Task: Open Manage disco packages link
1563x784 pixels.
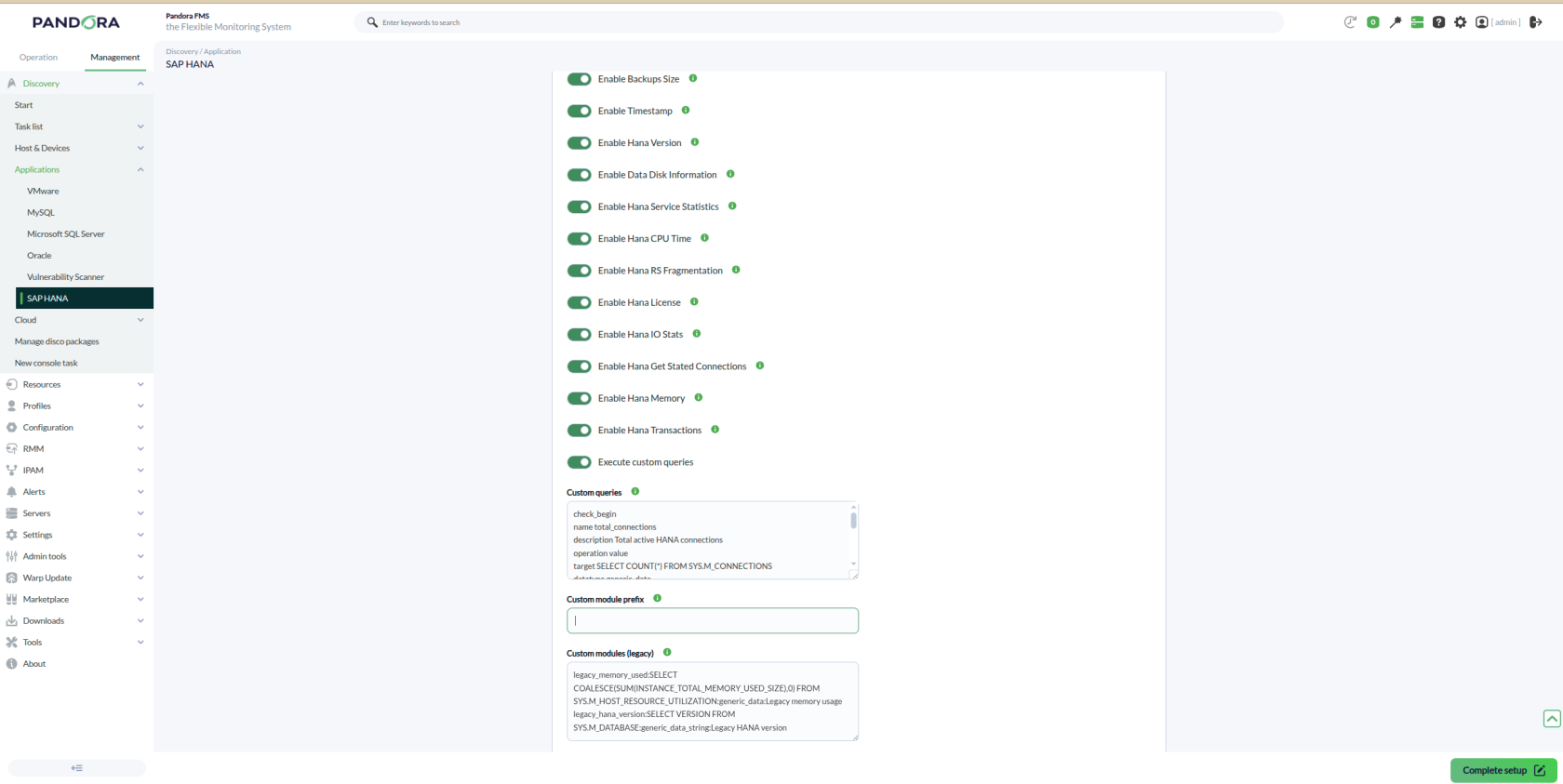Action: coord(57,341)
